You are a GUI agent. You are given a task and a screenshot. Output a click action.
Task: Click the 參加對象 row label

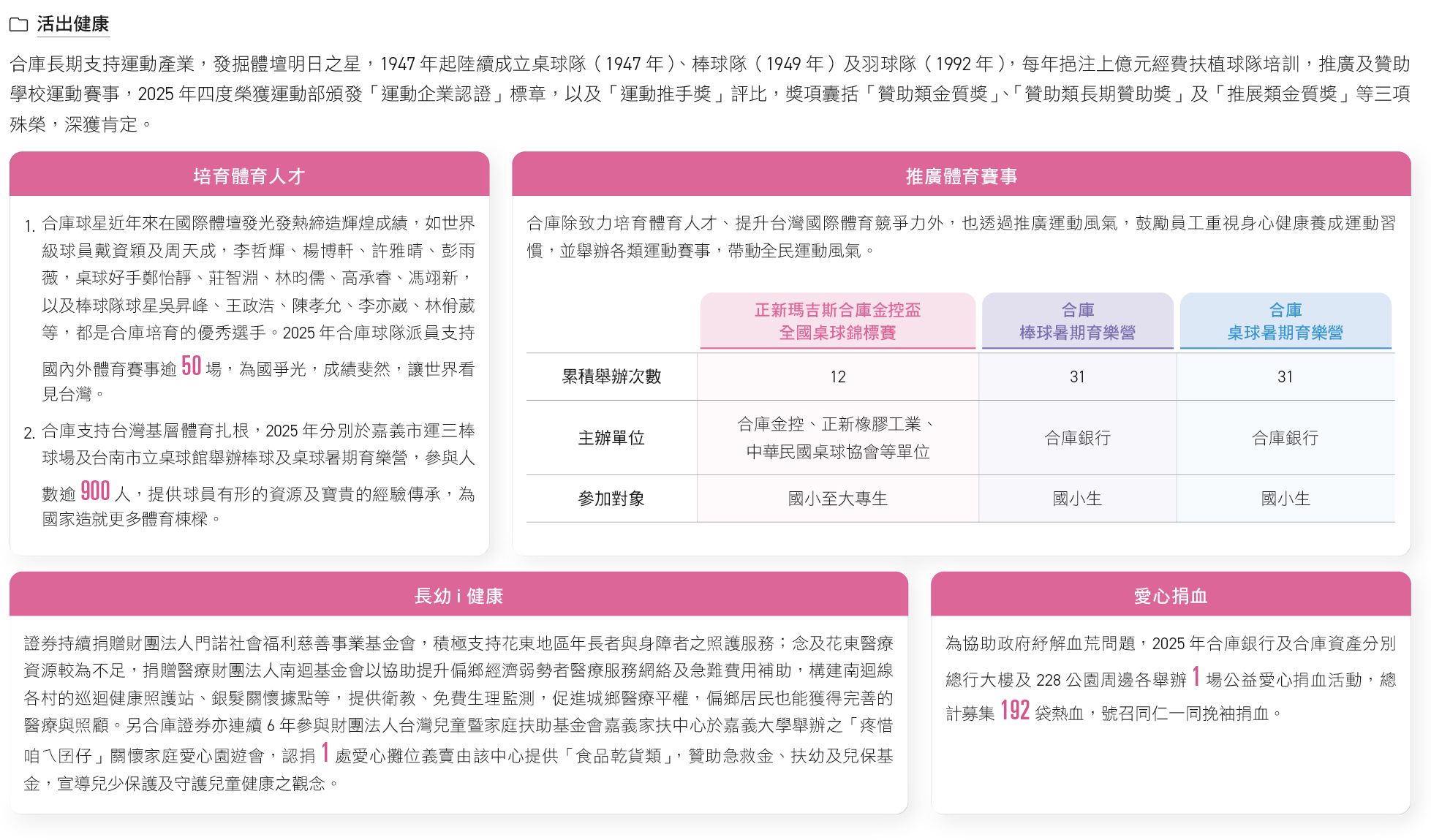(x=611, y=499)
